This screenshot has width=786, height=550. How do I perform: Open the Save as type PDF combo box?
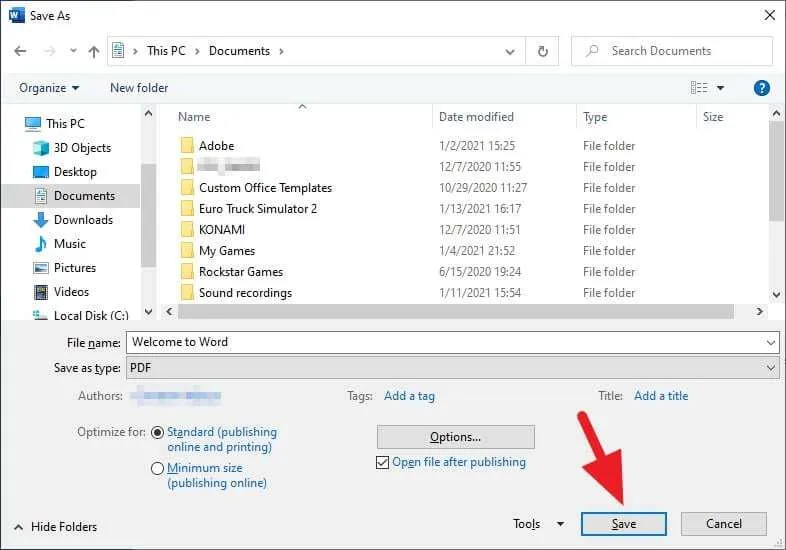tap(453, 368)
